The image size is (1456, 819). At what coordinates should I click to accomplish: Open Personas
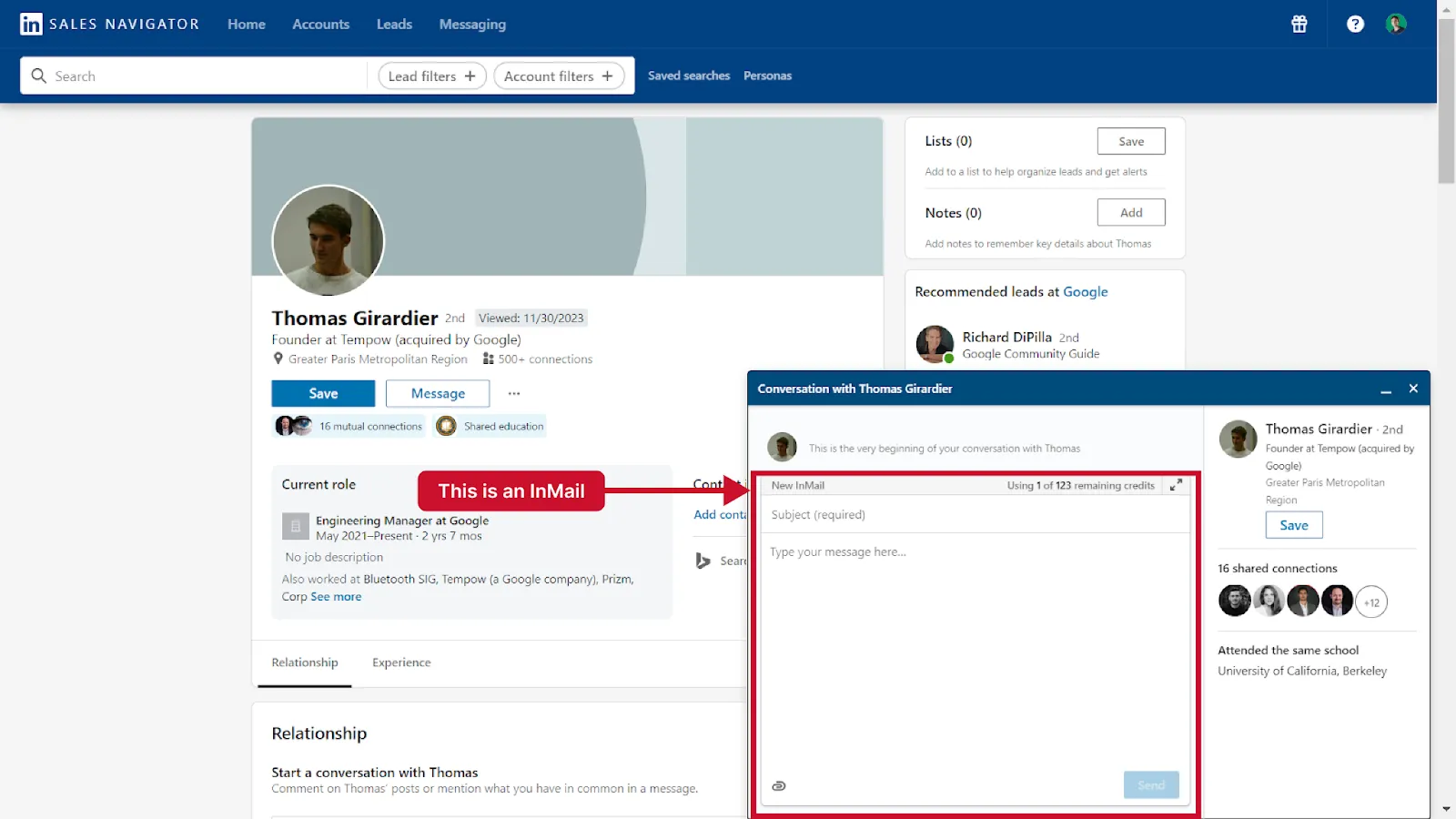pos(767,76)
